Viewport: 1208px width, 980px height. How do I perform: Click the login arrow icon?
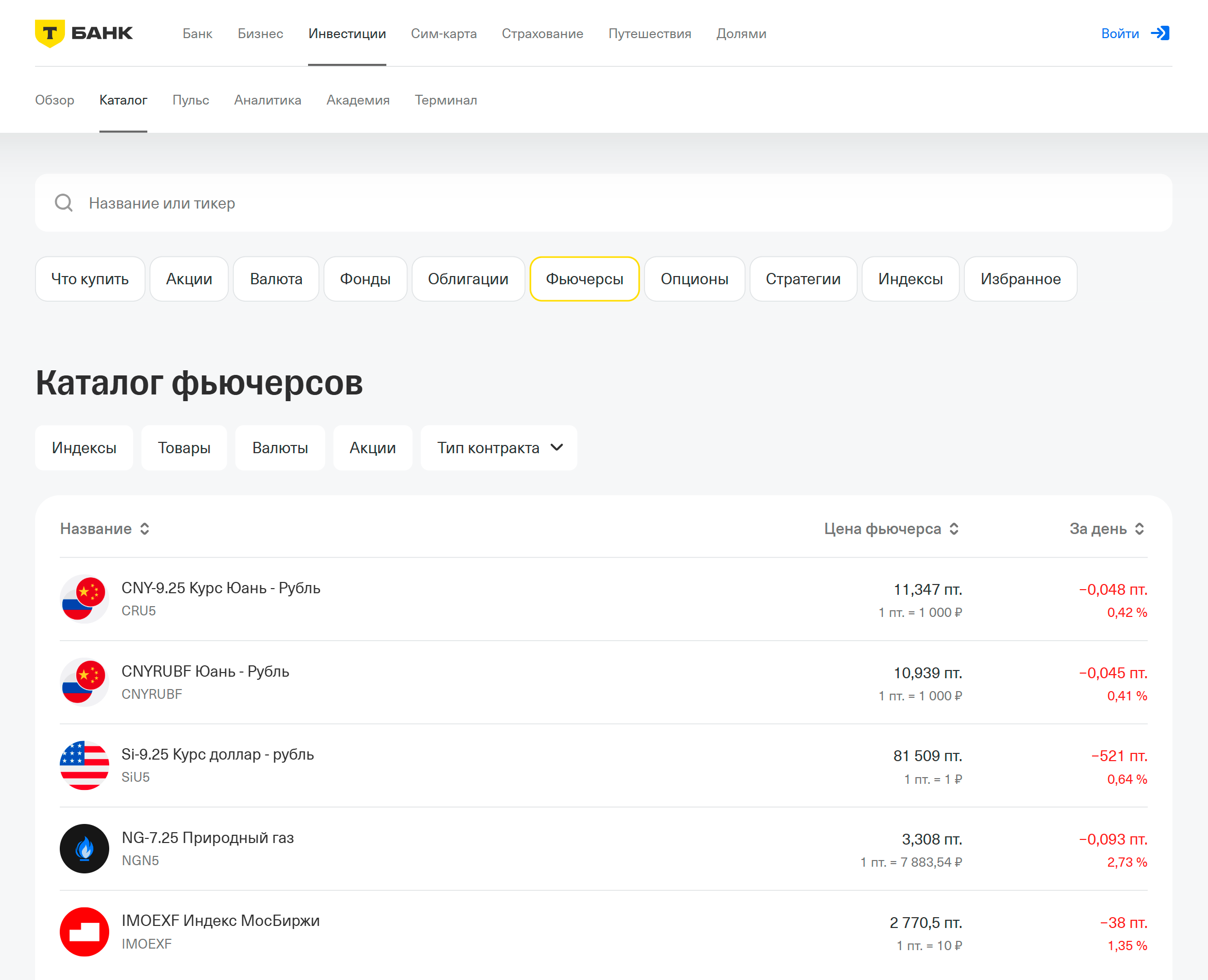[x=1160, y=33]
